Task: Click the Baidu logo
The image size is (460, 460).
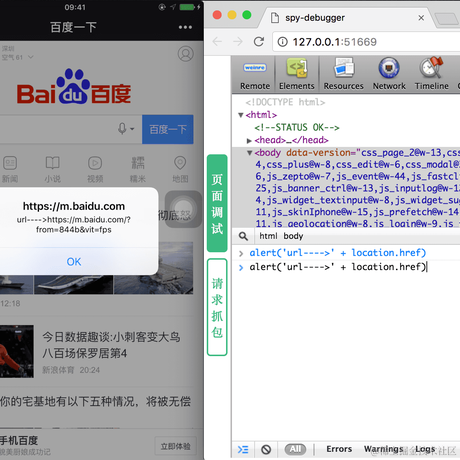Action: (74, 86)
